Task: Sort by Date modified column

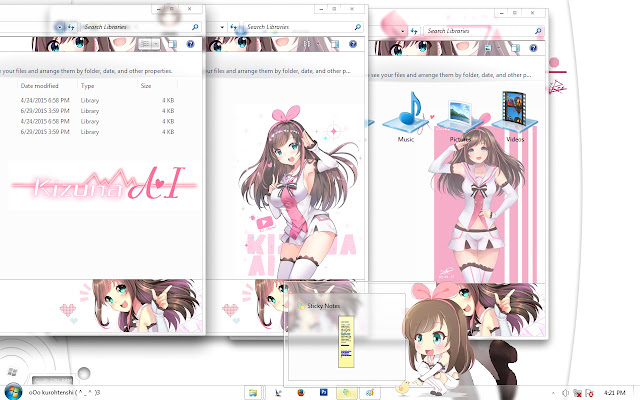Action: (40, 86)
